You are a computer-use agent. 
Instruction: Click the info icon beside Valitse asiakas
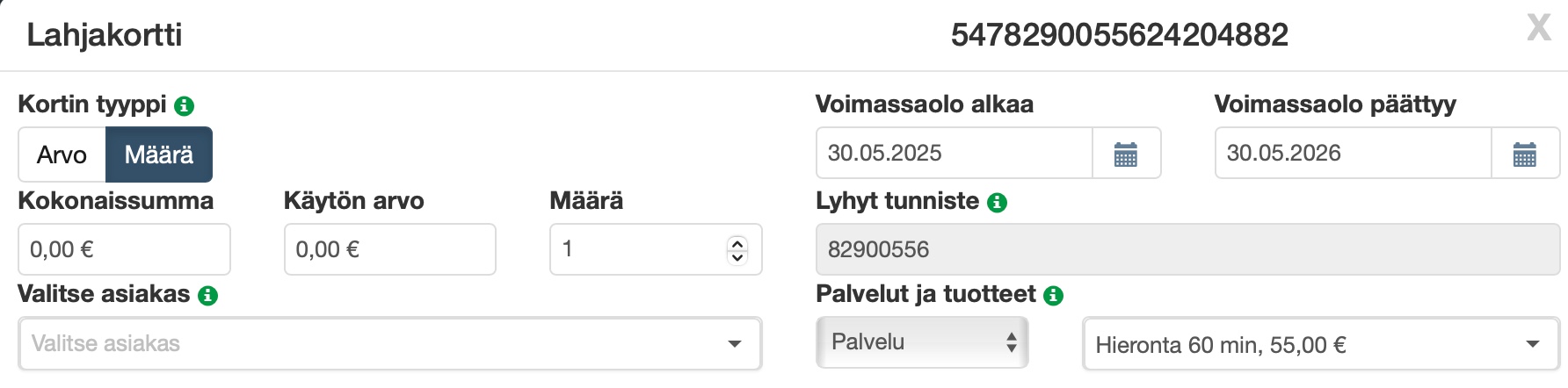click(207, 296)
